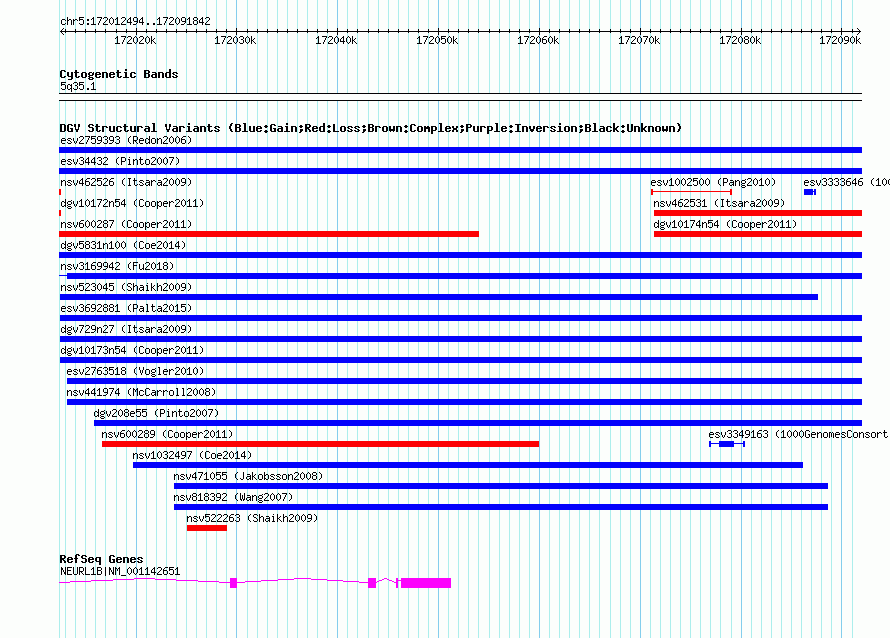Open dgv10174n54 (Cooper2011) label
This screenshot has height=638, width=890.
725,224
